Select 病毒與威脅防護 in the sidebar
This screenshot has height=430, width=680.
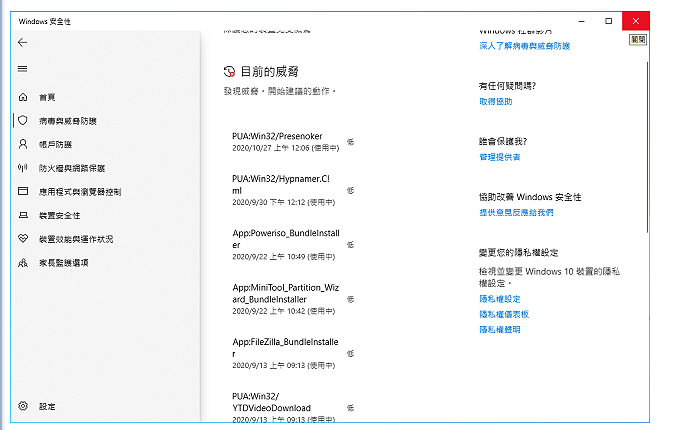(68, 121)
